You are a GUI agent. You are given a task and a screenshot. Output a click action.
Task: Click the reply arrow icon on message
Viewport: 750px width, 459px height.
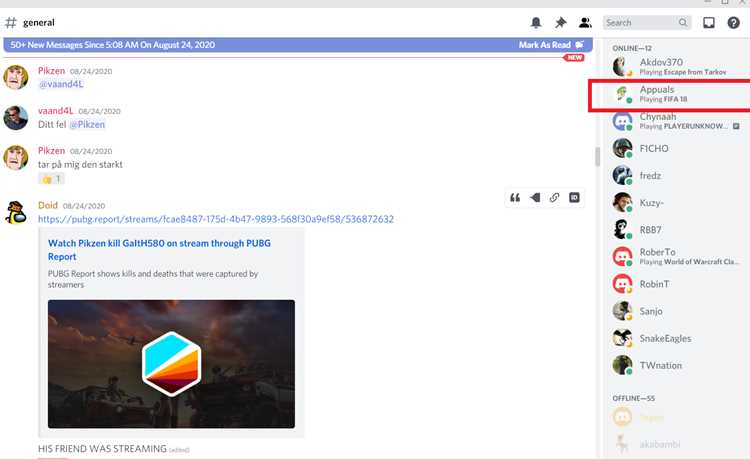tap(535, 197)
